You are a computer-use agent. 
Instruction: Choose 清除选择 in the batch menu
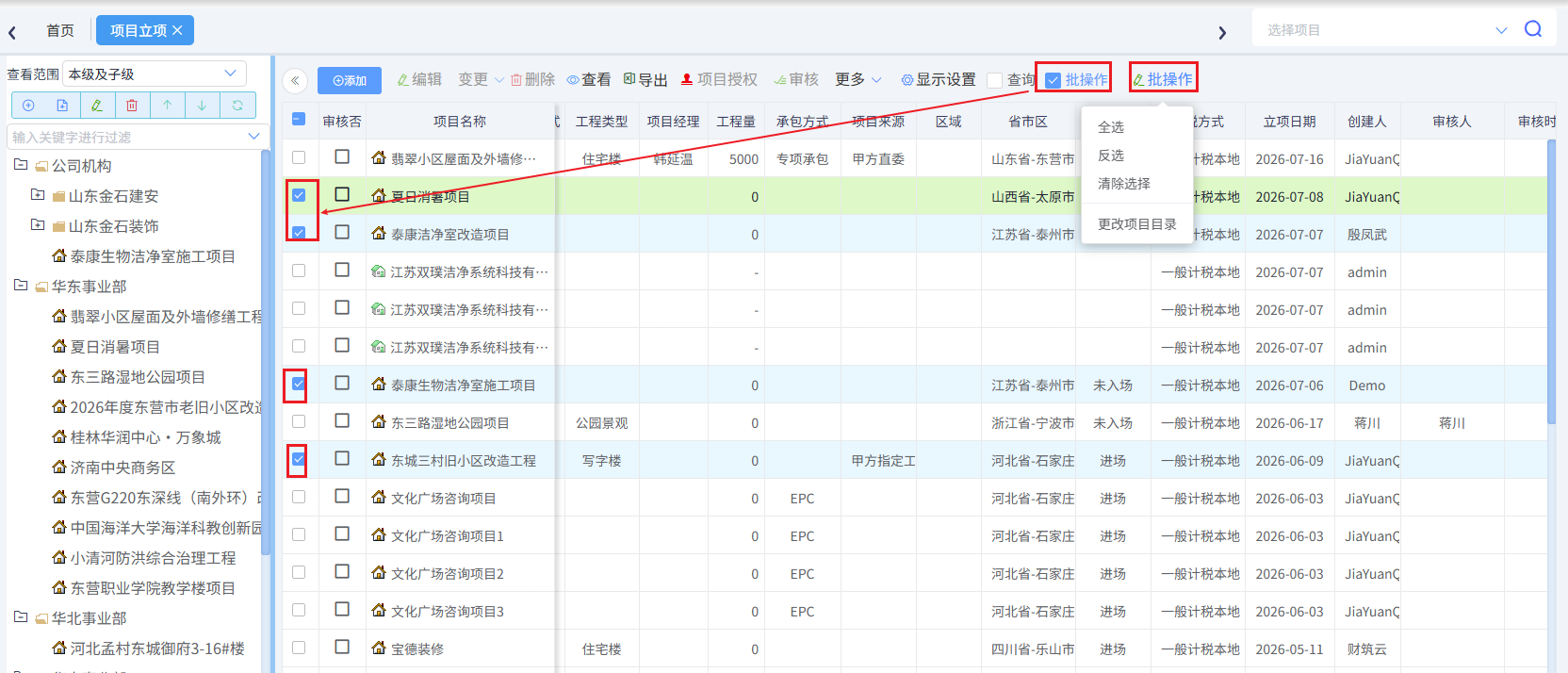(x=1124, y=184)
